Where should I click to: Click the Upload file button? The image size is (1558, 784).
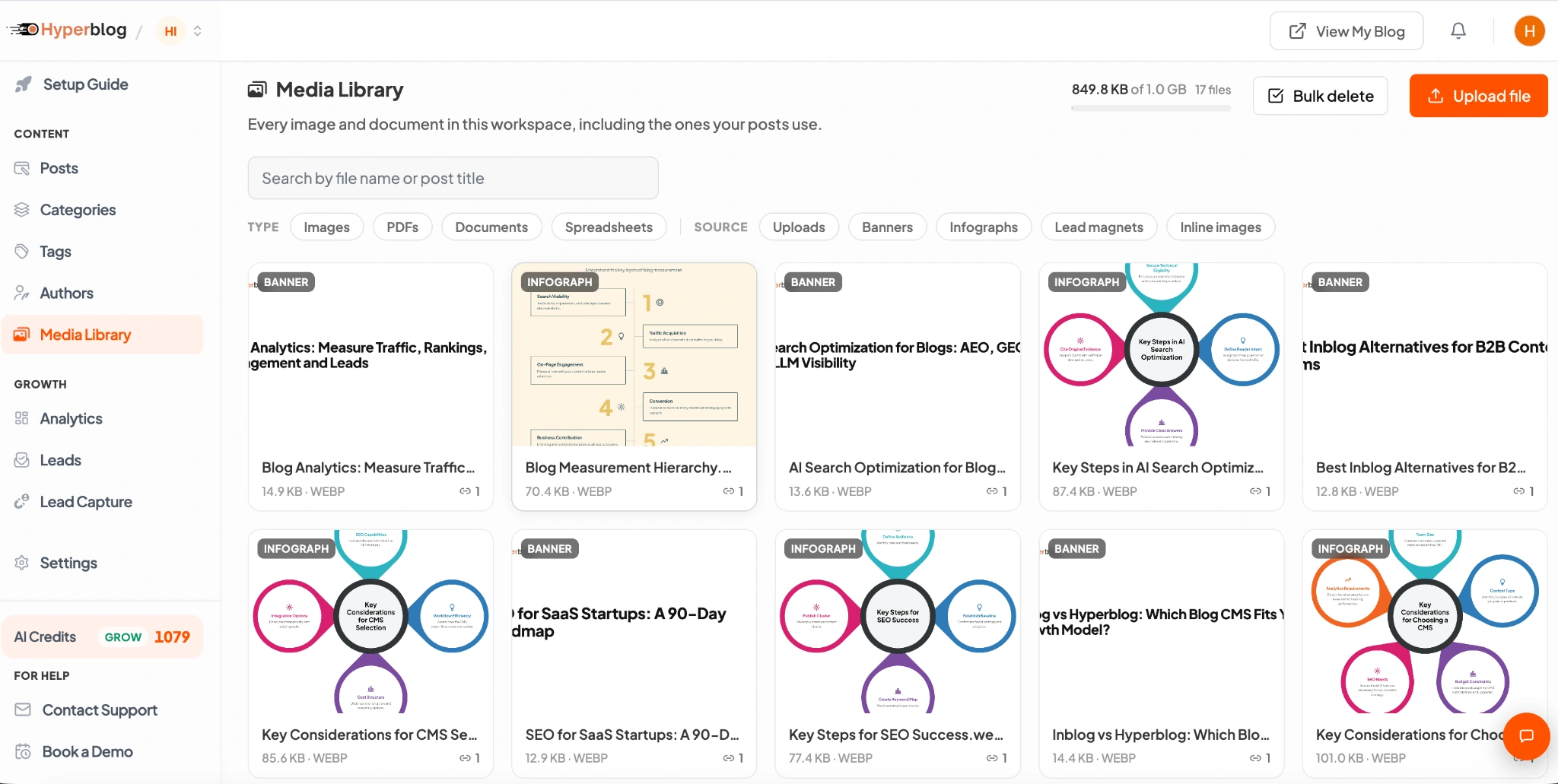click(1478, 96)
